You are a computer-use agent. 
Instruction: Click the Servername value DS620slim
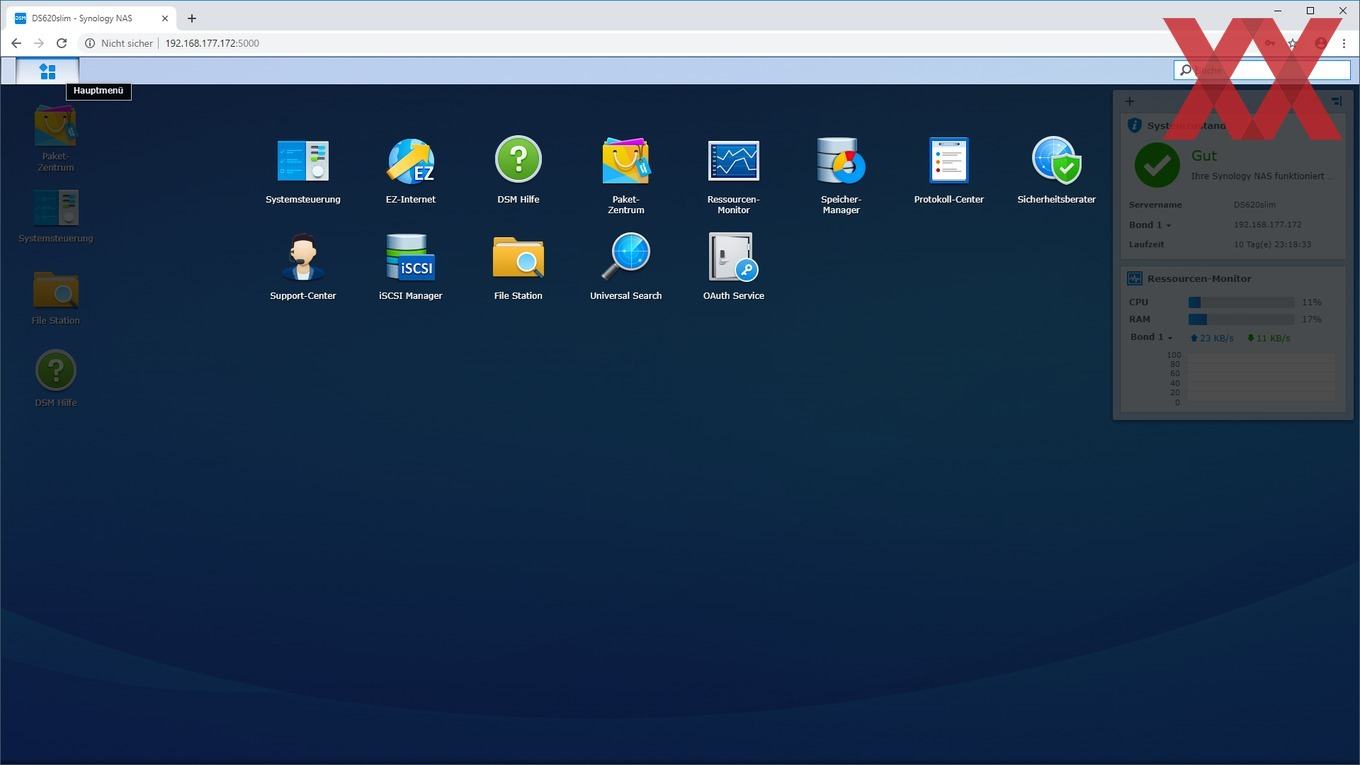pos(1254,205)
